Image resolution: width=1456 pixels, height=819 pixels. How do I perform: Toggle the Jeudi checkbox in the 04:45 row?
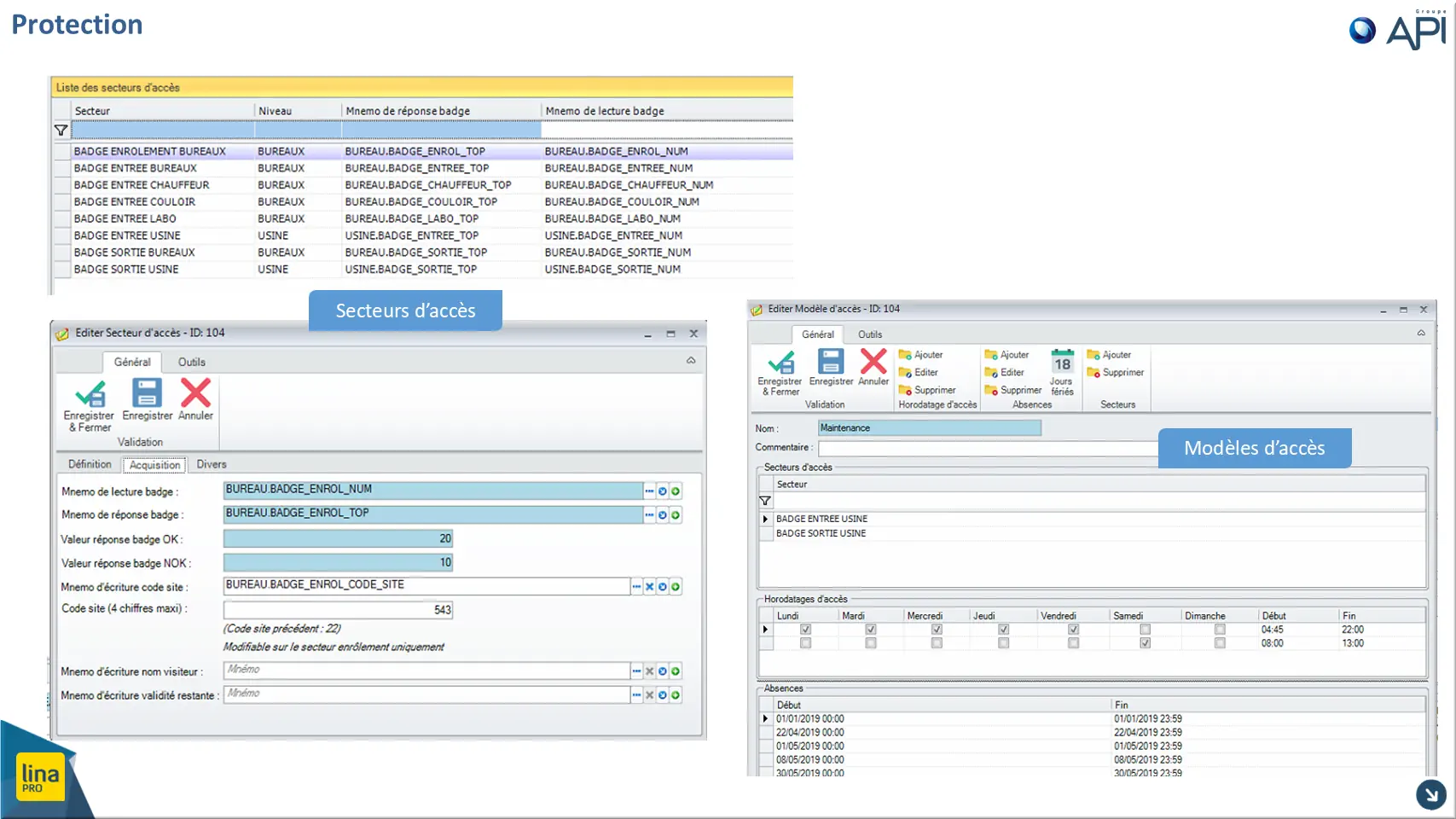coord(1003,630)
